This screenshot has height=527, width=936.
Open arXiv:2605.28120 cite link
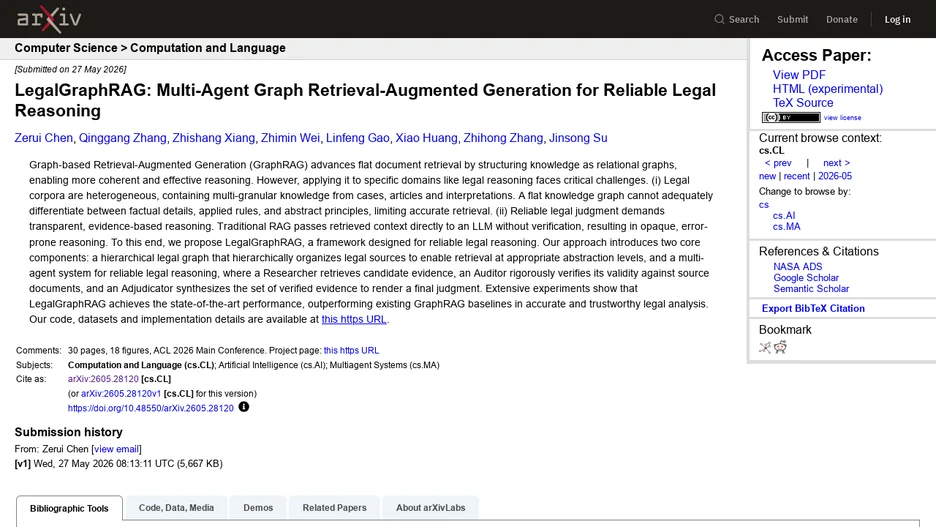[x=103, y=379]
